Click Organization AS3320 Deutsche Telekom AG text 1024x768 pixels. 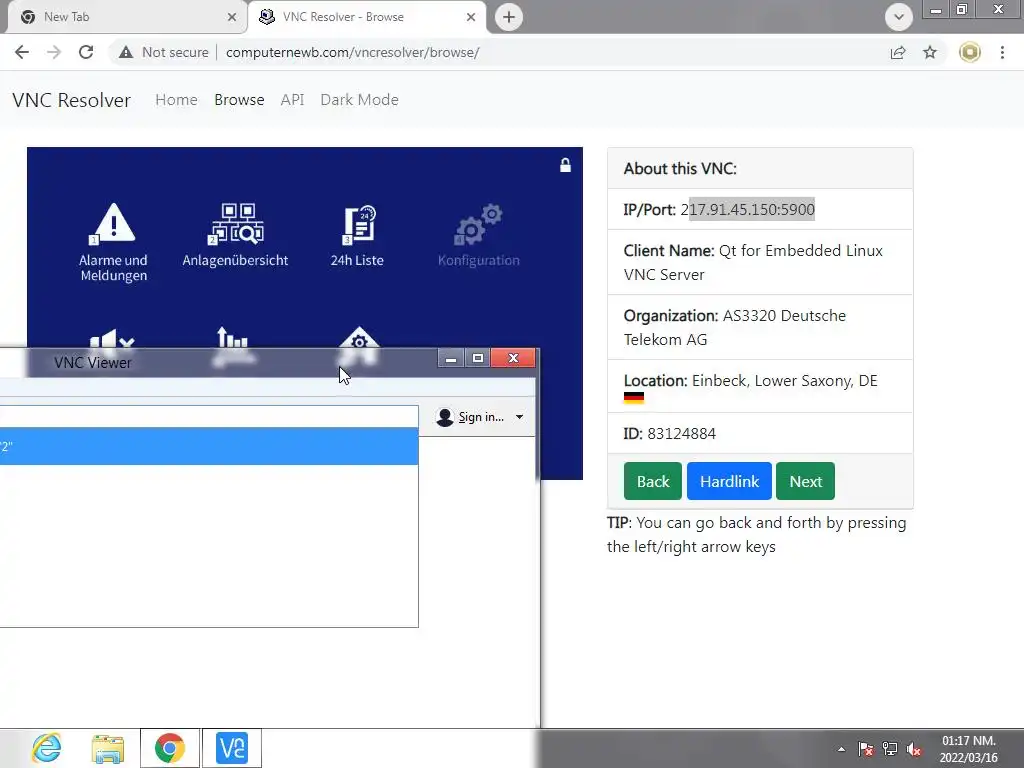pos(735,327)
